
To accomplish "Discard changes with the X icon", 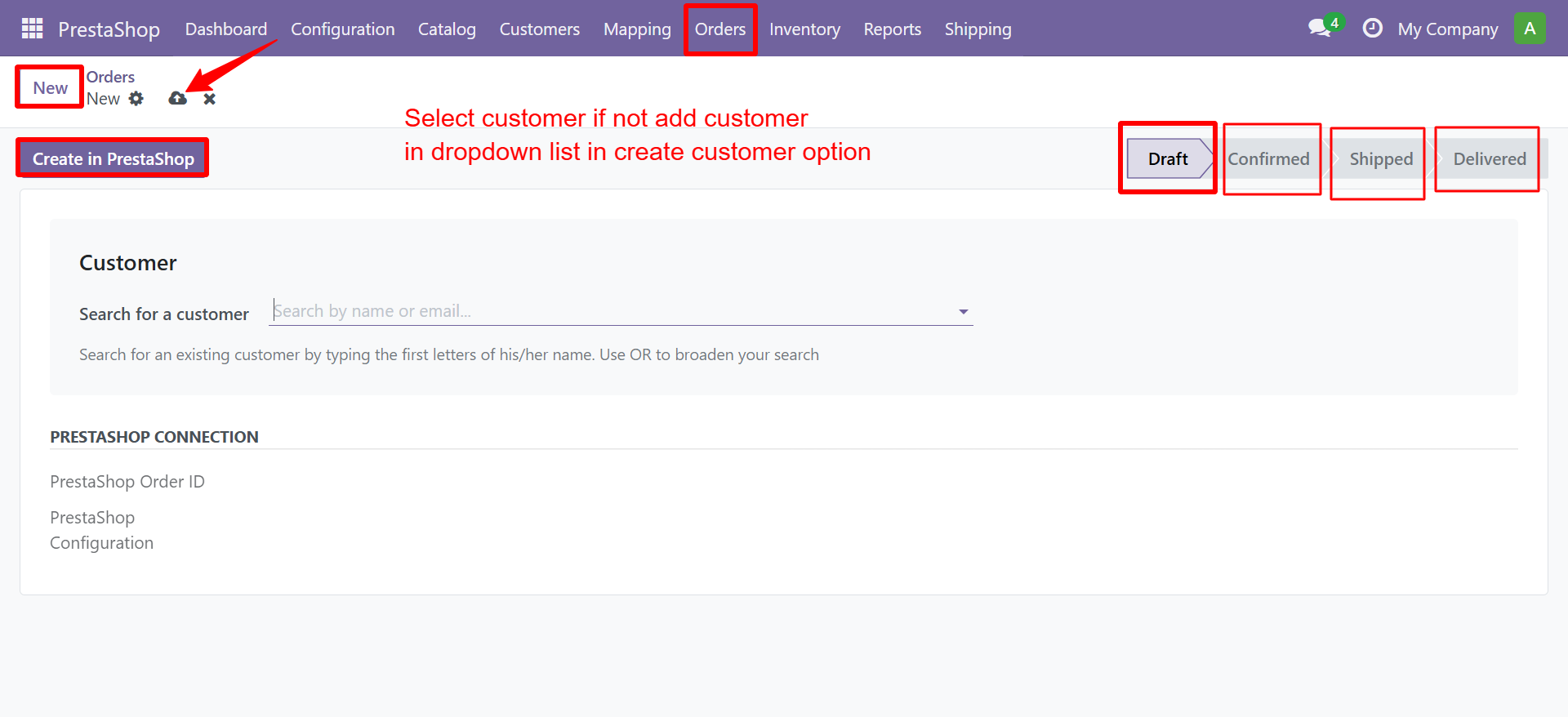I will click(x=210, y=99).
